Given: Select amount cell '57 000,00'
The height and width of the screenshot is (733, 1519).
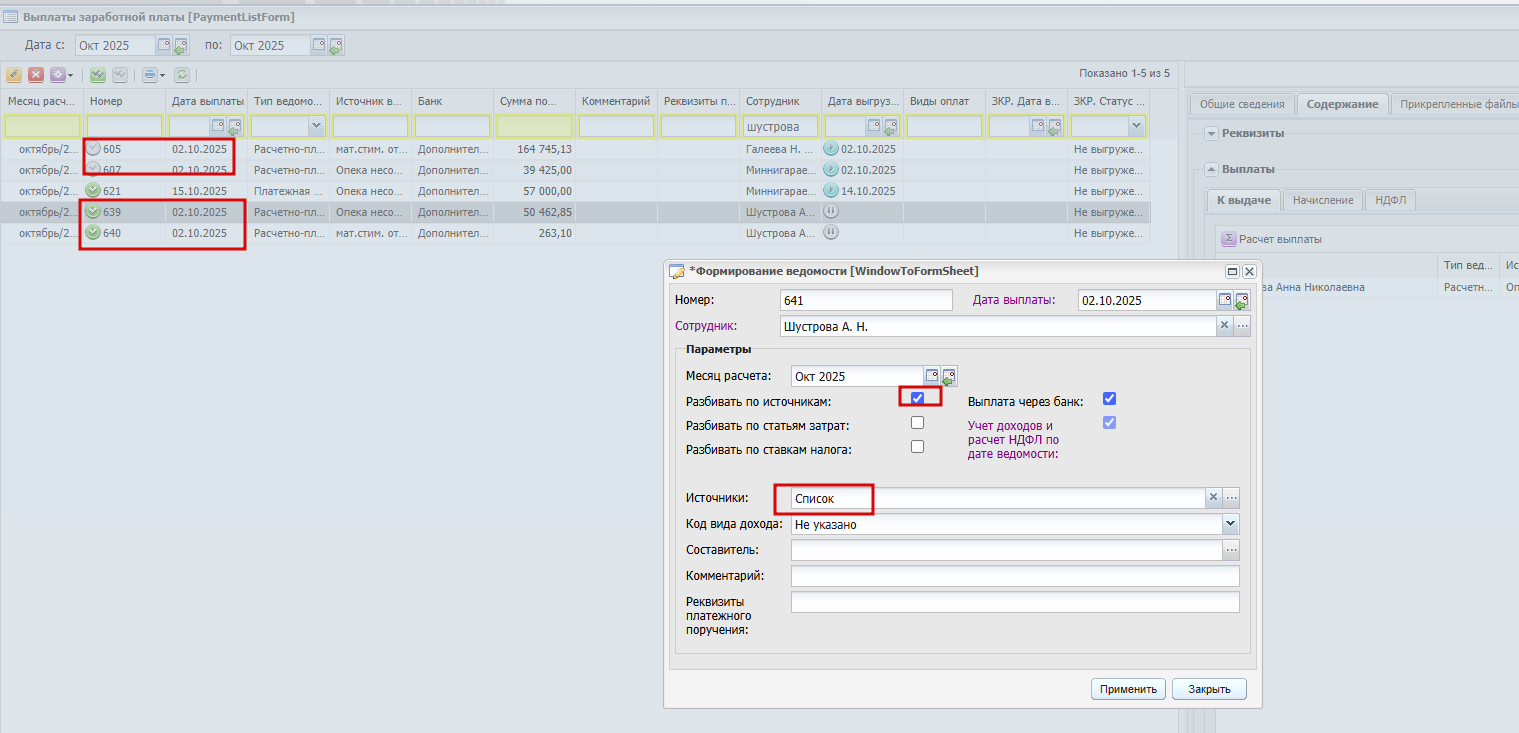Looking at the screenshot, I should [535, 191].
